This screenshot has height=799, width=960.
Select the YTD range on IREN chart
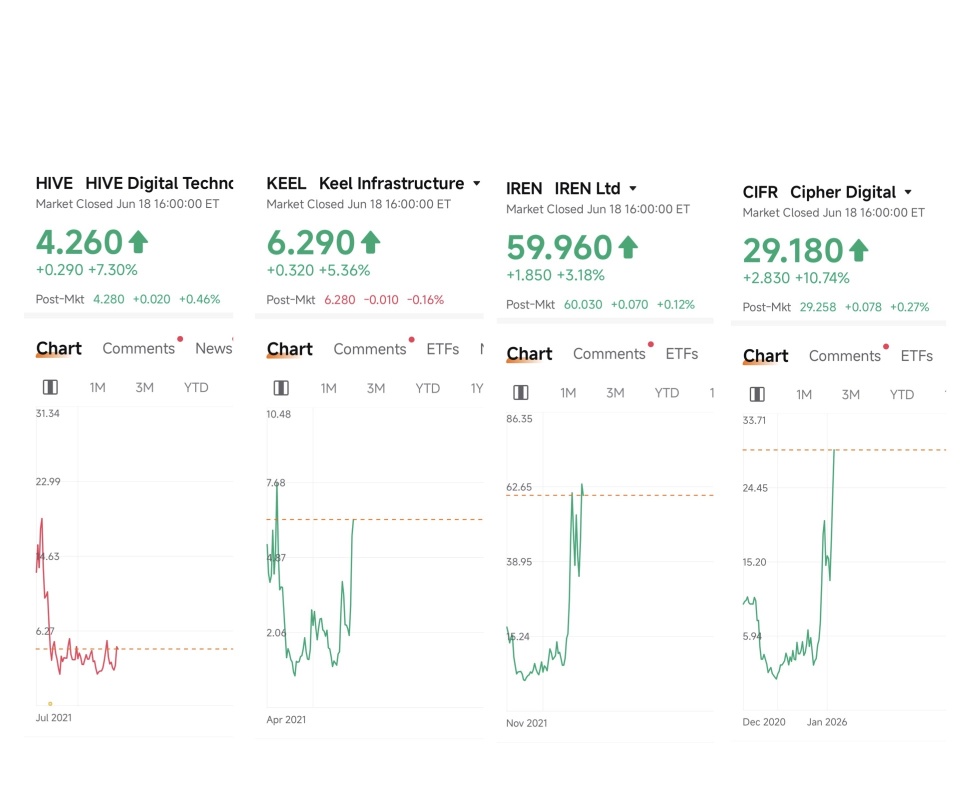pyautogui.click(x=667, y=393)
